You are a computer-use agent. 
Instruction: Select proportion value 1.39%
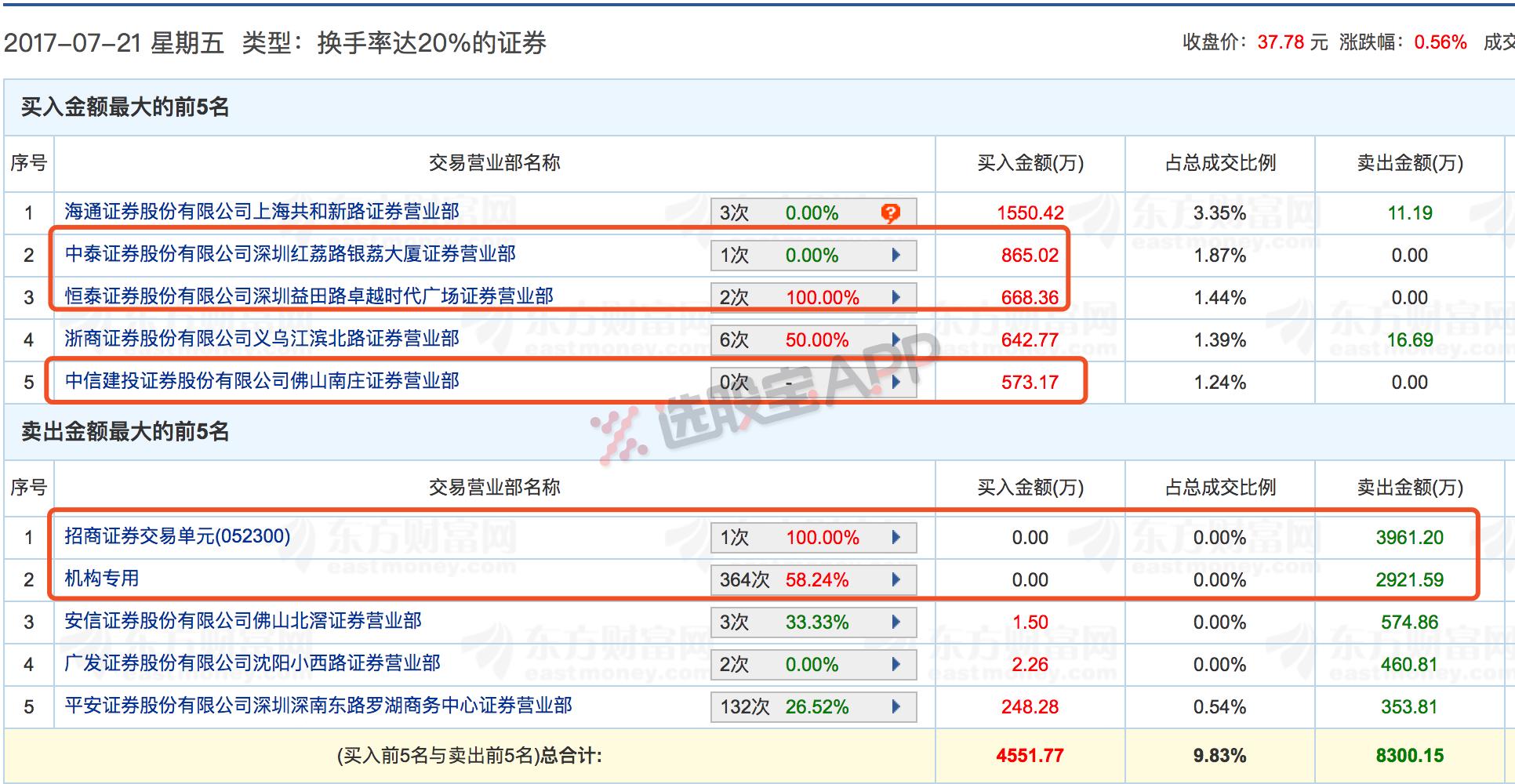pyautogui.click(x=1220, y=339)
